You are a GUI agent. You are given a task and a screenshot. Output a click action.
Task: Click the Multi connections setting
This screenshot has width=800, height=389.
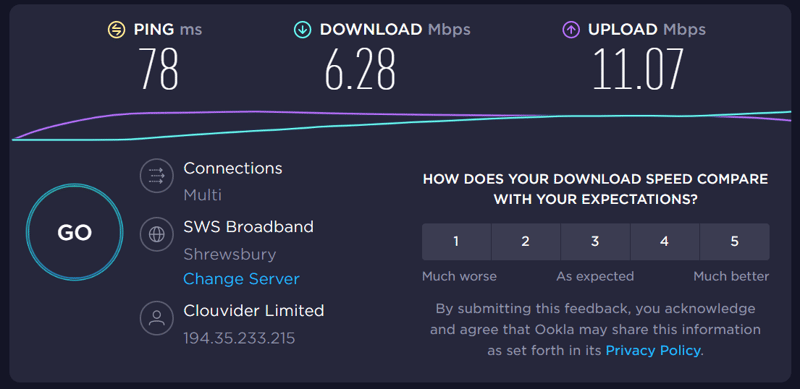pyautogui.click(x=203, y=195)
